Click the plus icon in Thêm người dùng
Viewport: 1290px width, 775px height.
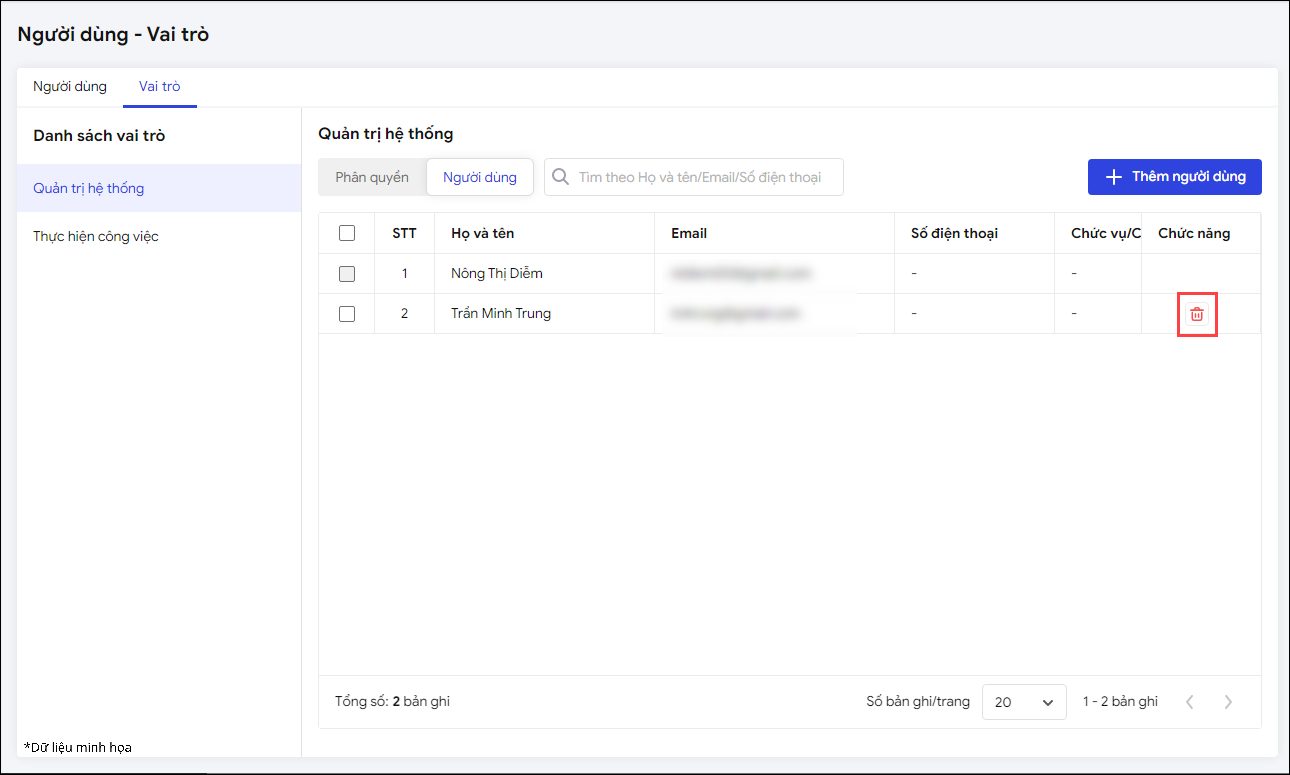click(1113, 177)
